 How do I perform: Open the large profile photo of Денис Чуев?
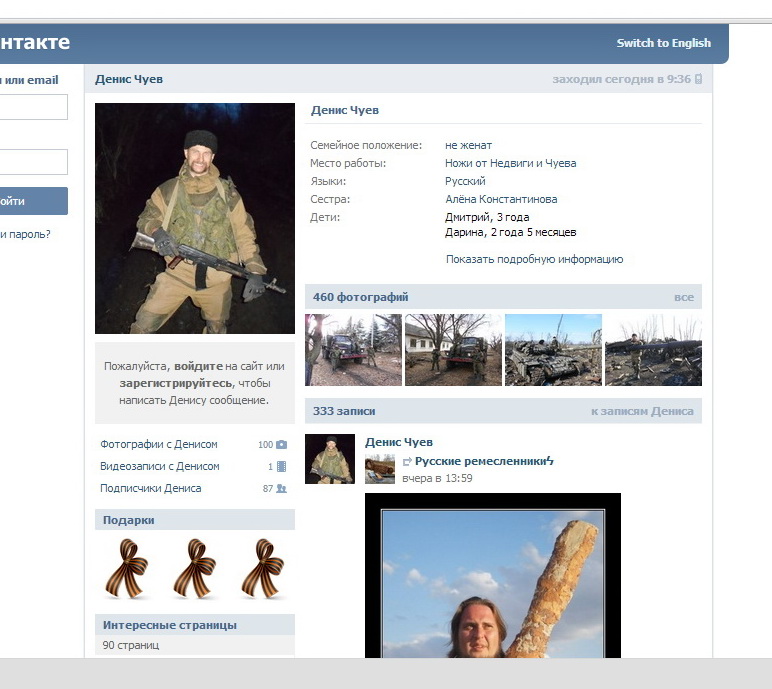(195, 218)
